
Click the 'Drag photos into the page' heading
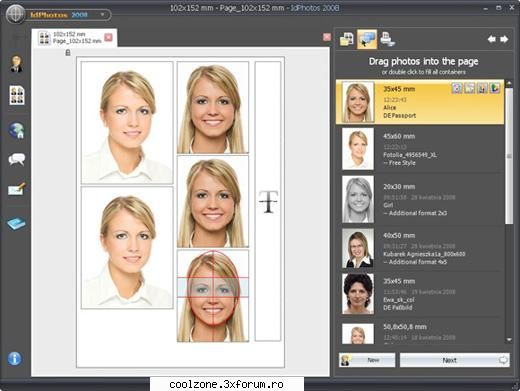[x=423, y=61]
